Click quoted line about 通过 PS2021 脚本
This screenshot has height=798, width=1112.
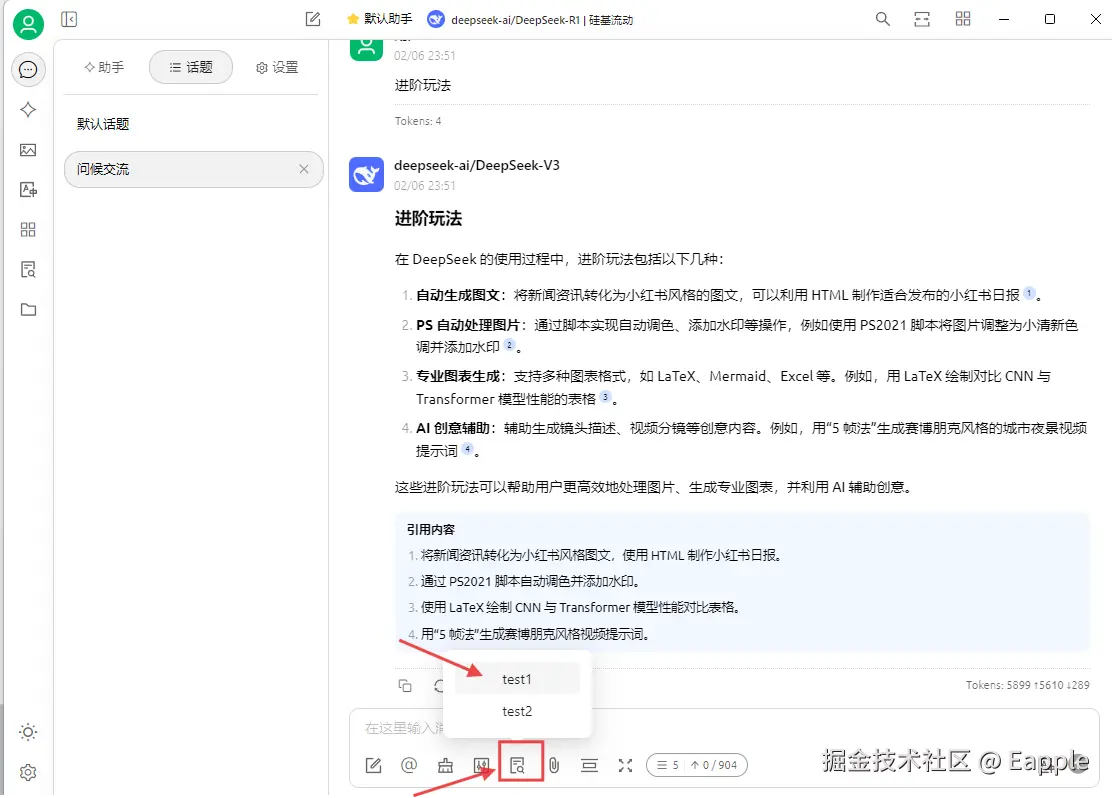(530, 582)
